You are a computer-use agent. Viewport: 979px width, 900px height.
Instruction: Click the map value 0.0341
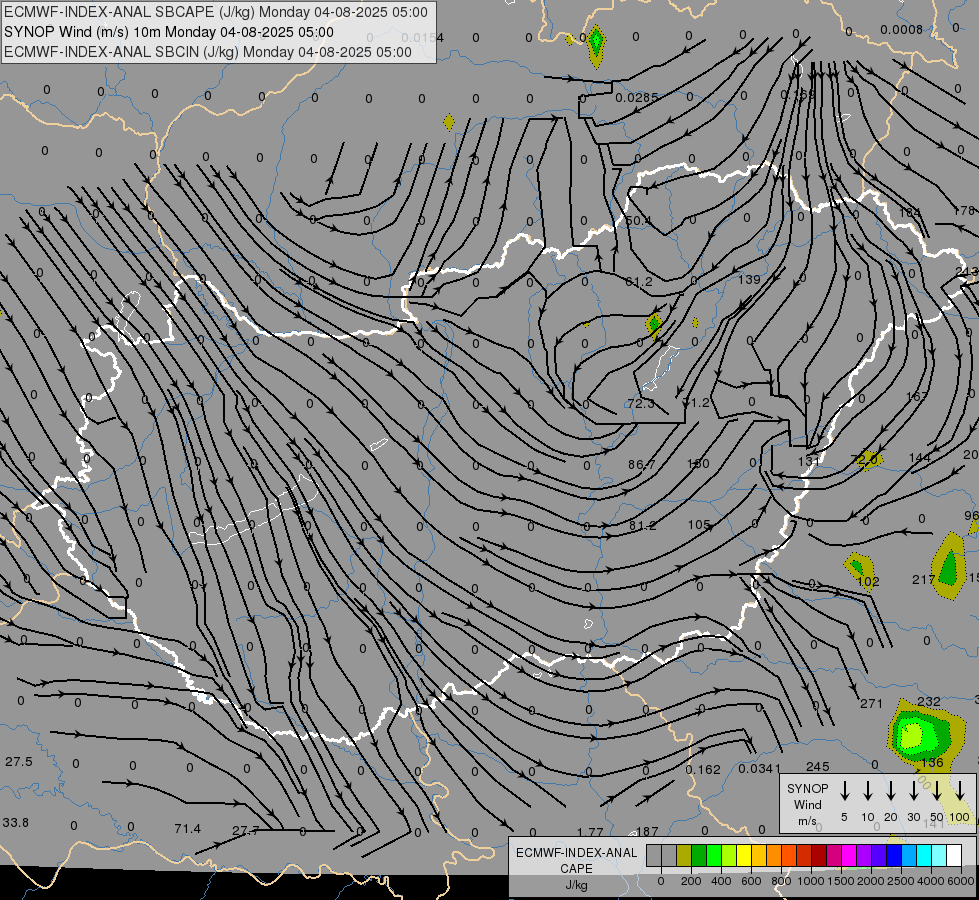pos(759,768)
